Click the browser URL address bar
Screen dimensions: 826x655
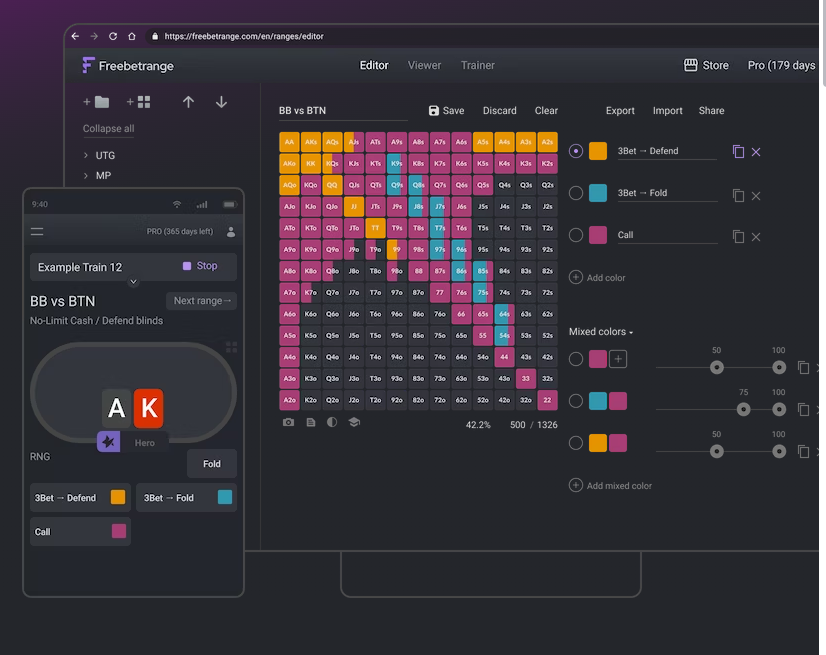coord(244,36)
